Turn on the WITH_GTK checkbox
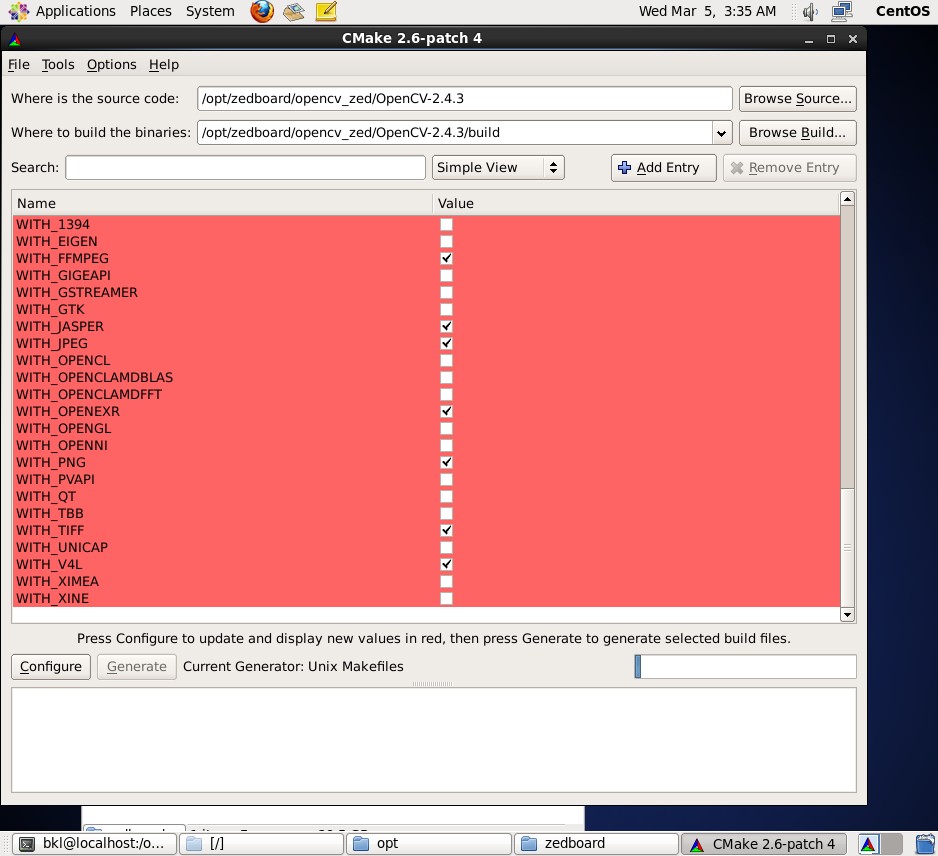 click(x=446, y=309)
